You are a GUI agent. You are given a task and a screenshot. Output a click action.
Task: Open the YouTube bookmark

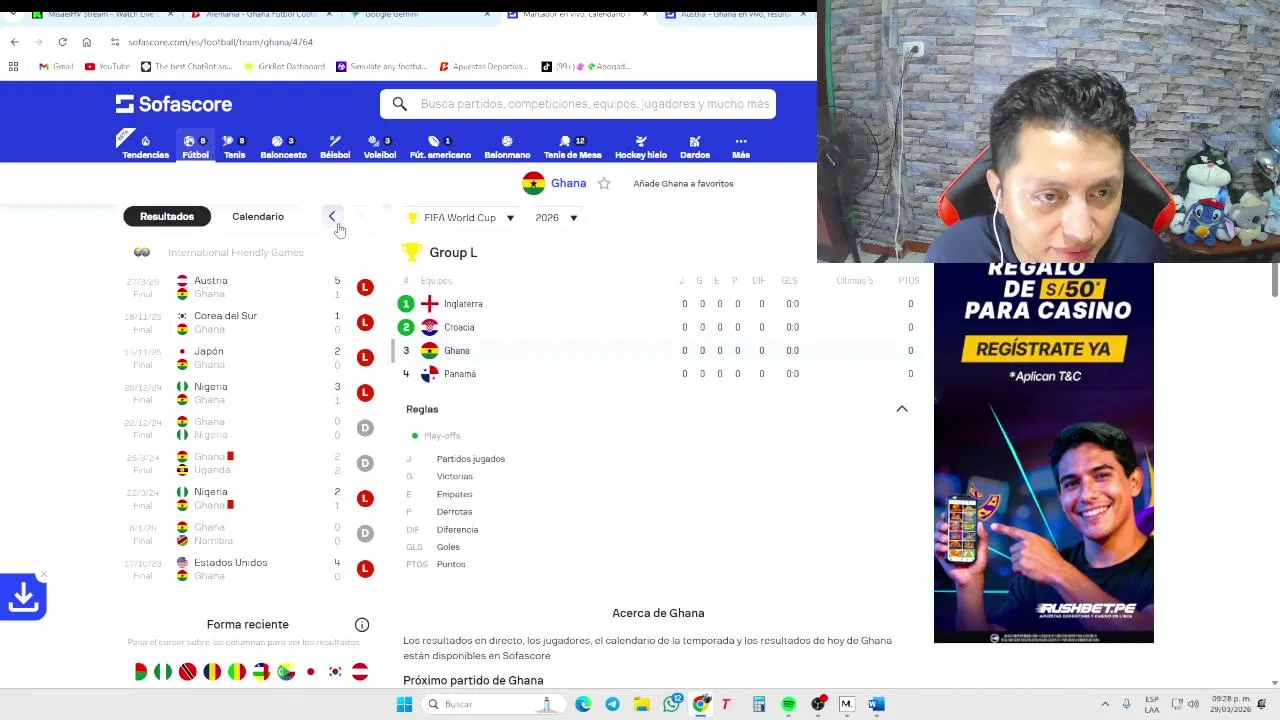coord(107,66)
